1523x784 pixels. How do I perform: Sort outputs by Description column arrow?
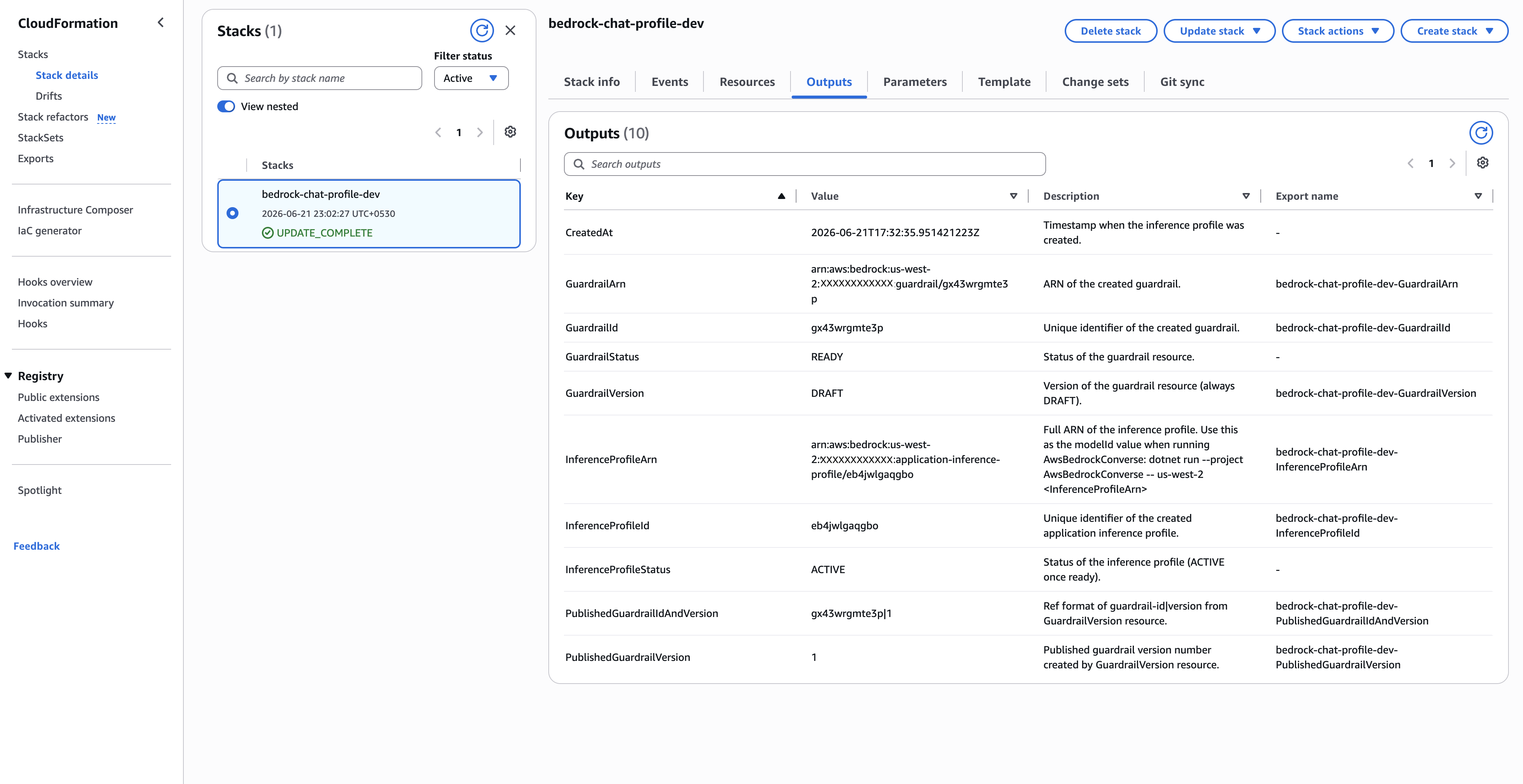pos(1246,196)
